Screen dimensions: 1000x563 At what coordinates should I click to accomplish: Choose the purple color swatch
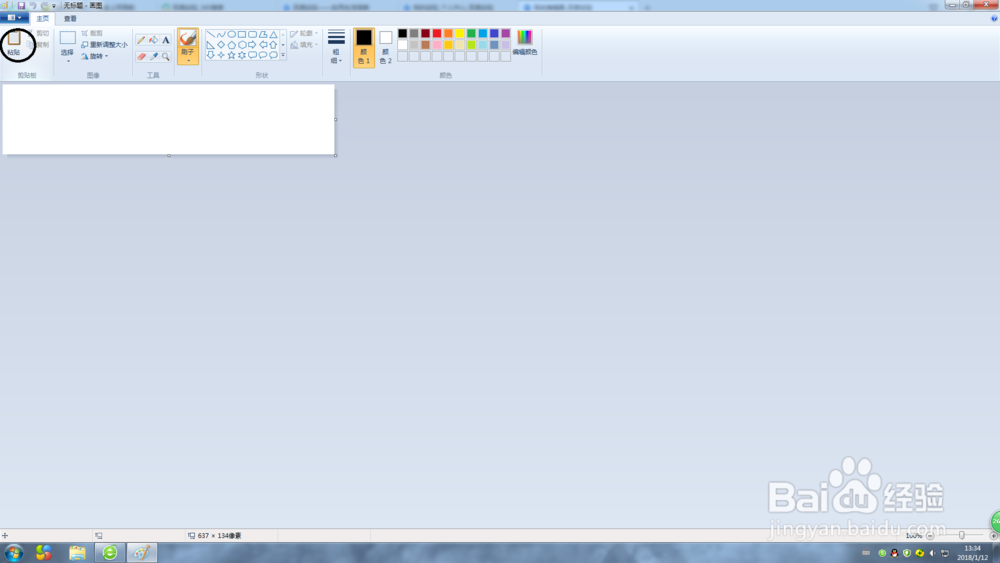506,33
